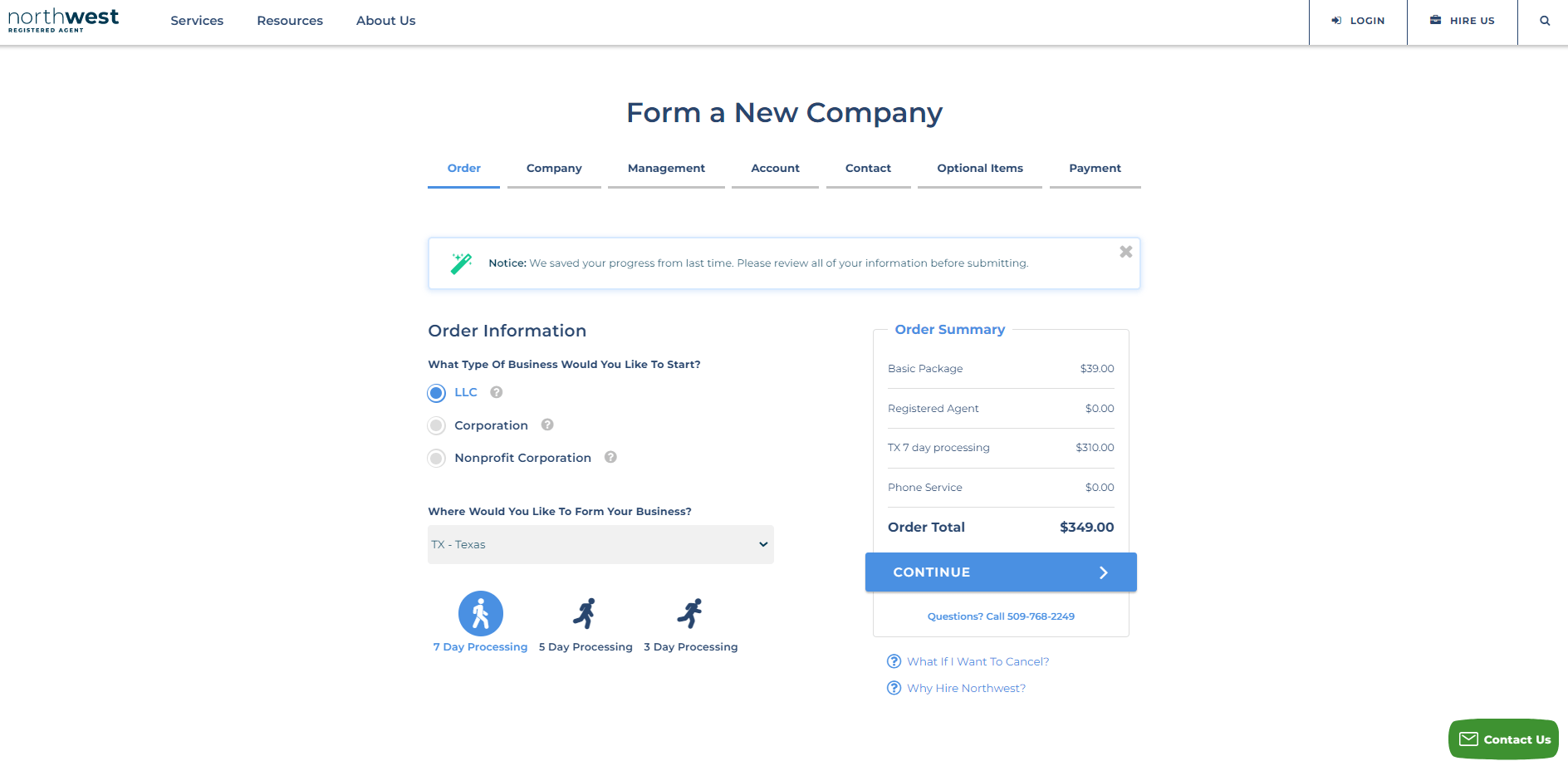This screenshot has width=1568, height=766.
Task: Open the TX - Texas state dropdown
Action: tap(600, 544)
